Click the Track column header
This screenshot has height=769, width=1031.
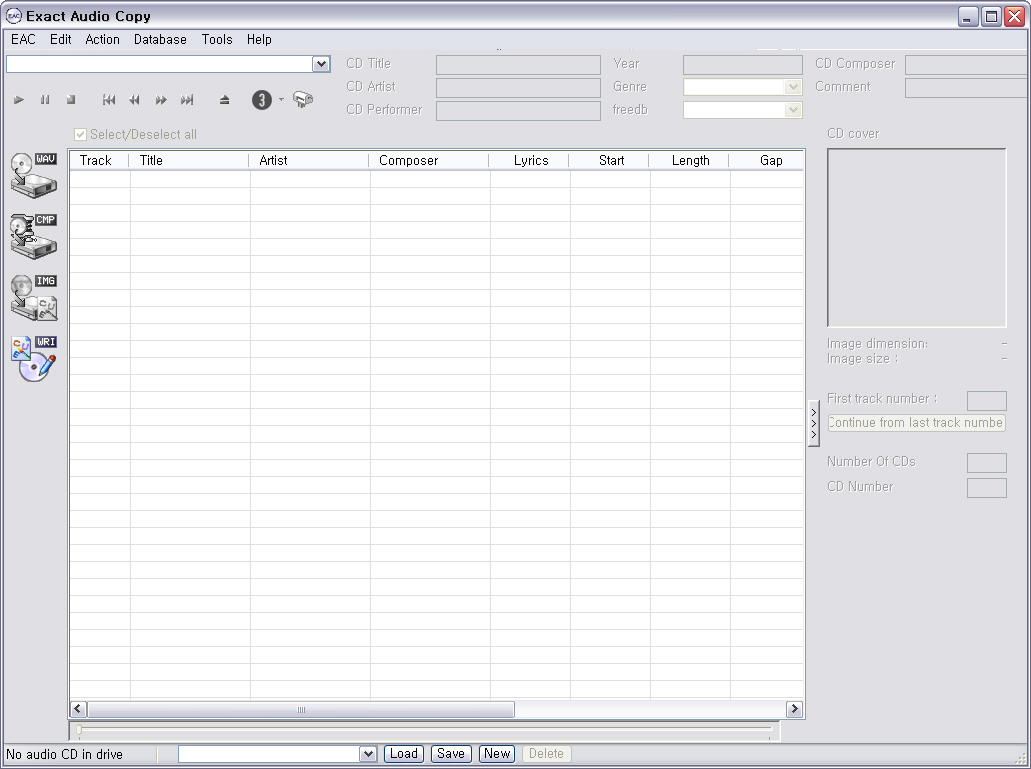pos(99,160)
